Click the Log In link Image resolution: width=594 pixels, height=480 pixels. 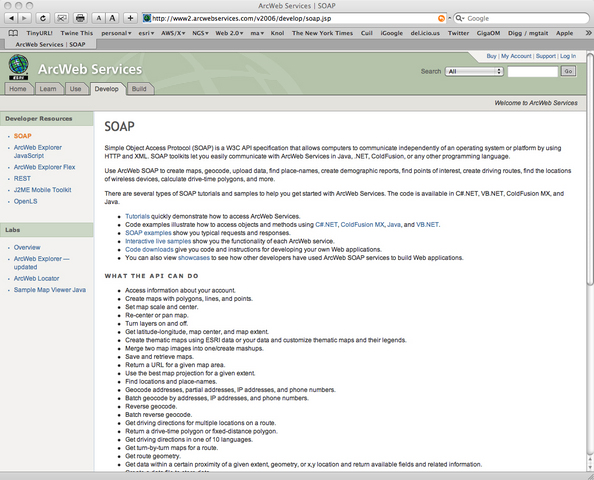[568, 56]
